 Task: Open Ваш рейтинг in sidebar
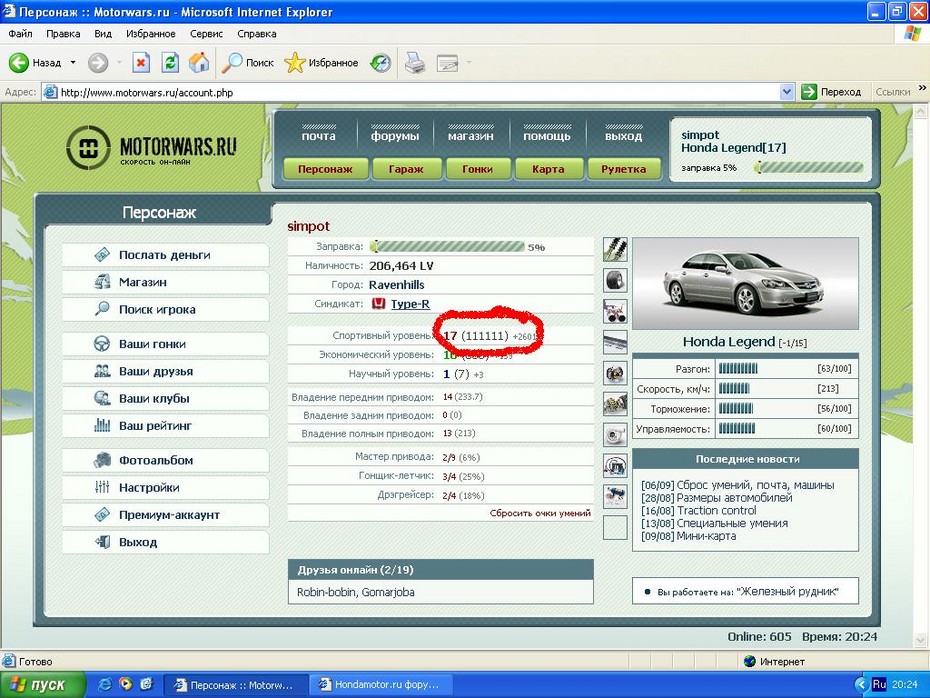click(x=165, y=426)
